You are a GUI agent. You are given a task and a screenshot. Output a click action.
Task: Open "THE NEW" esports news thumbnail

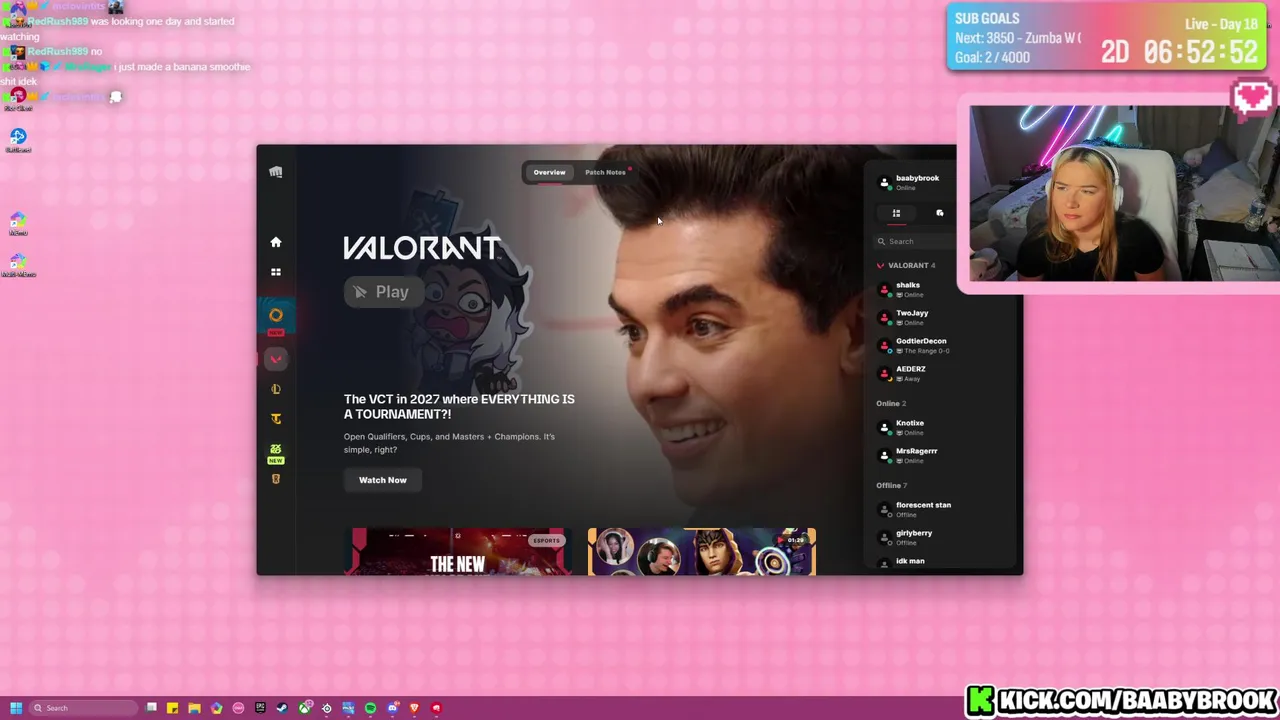(458, 551)
